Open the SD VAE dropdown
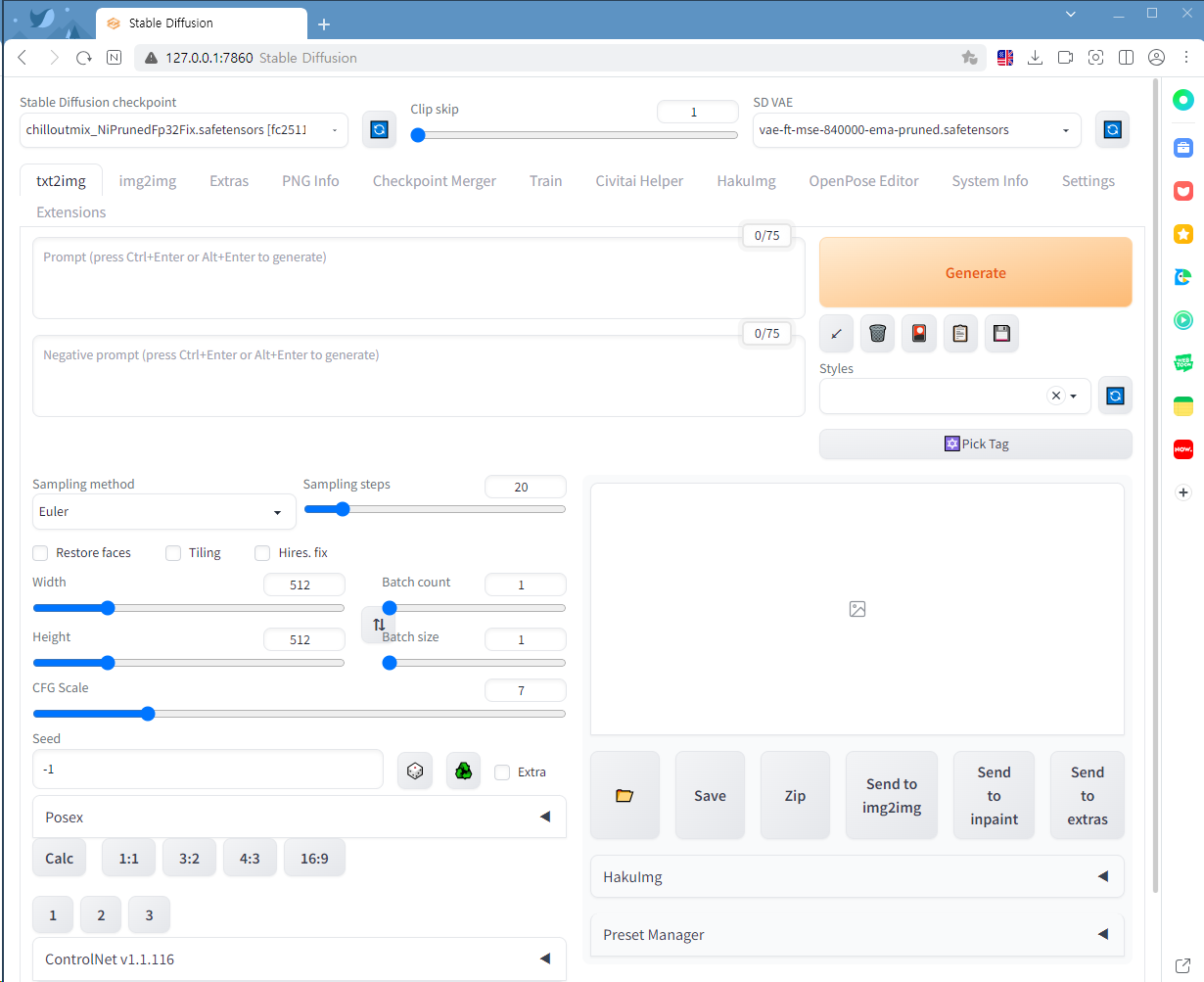This screenshot has height=982, width=1204. (x=916, y=130)
